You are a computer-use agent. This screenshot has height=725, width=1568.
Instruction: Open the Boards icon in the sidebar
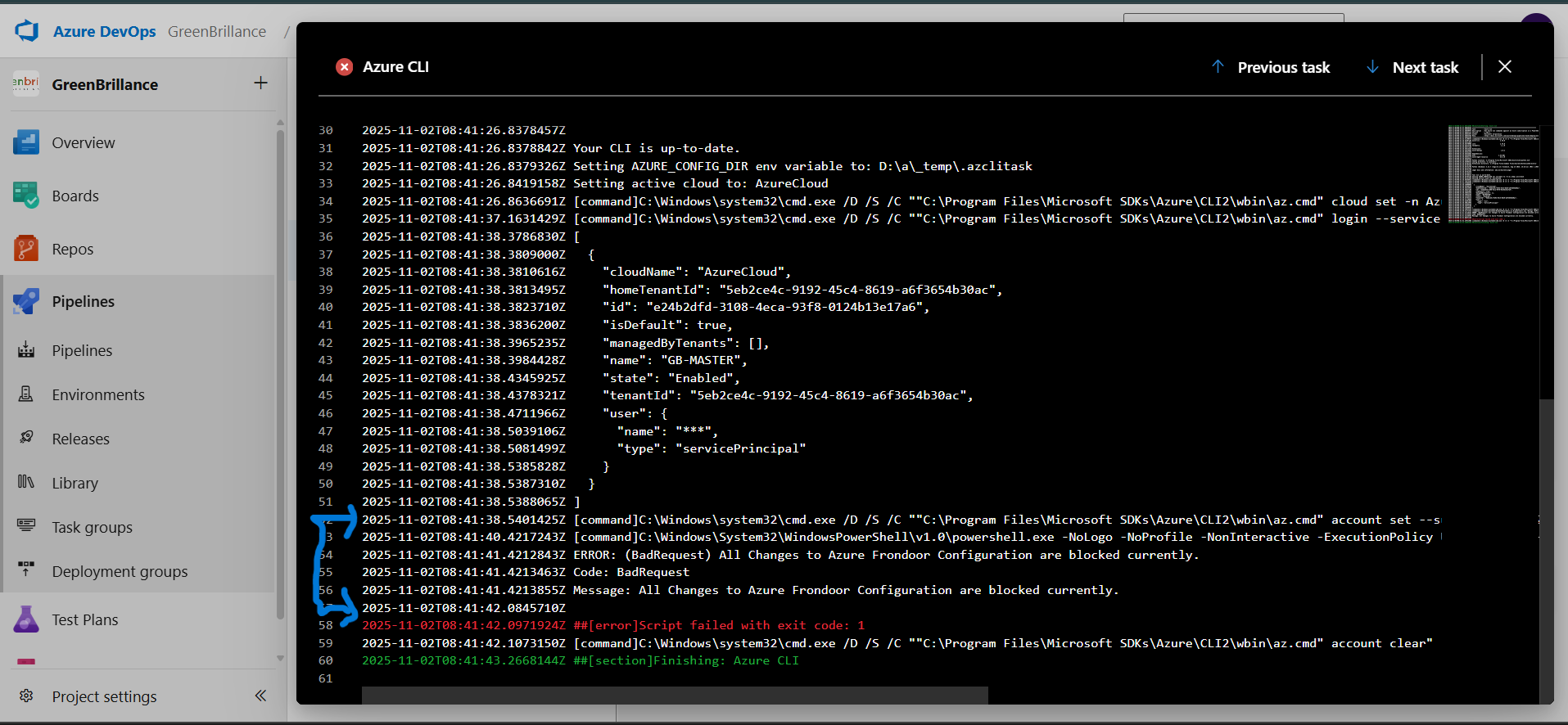click(x=26, y=196)
